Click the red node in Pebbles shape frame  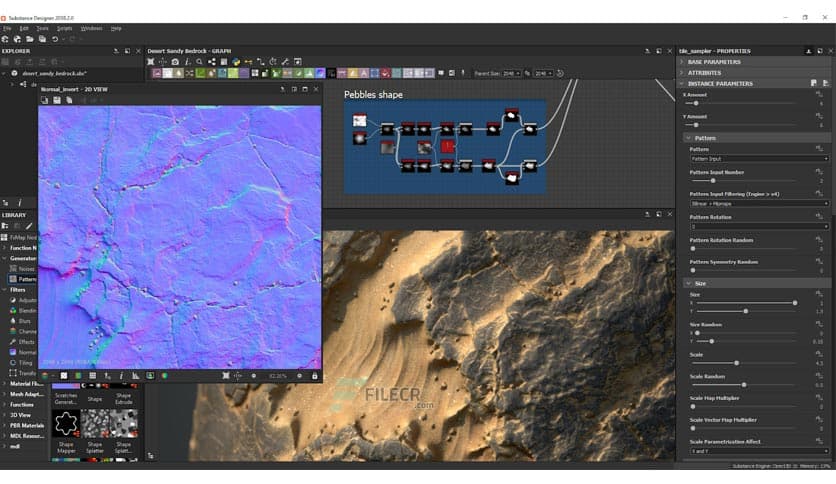pos(448,146)
